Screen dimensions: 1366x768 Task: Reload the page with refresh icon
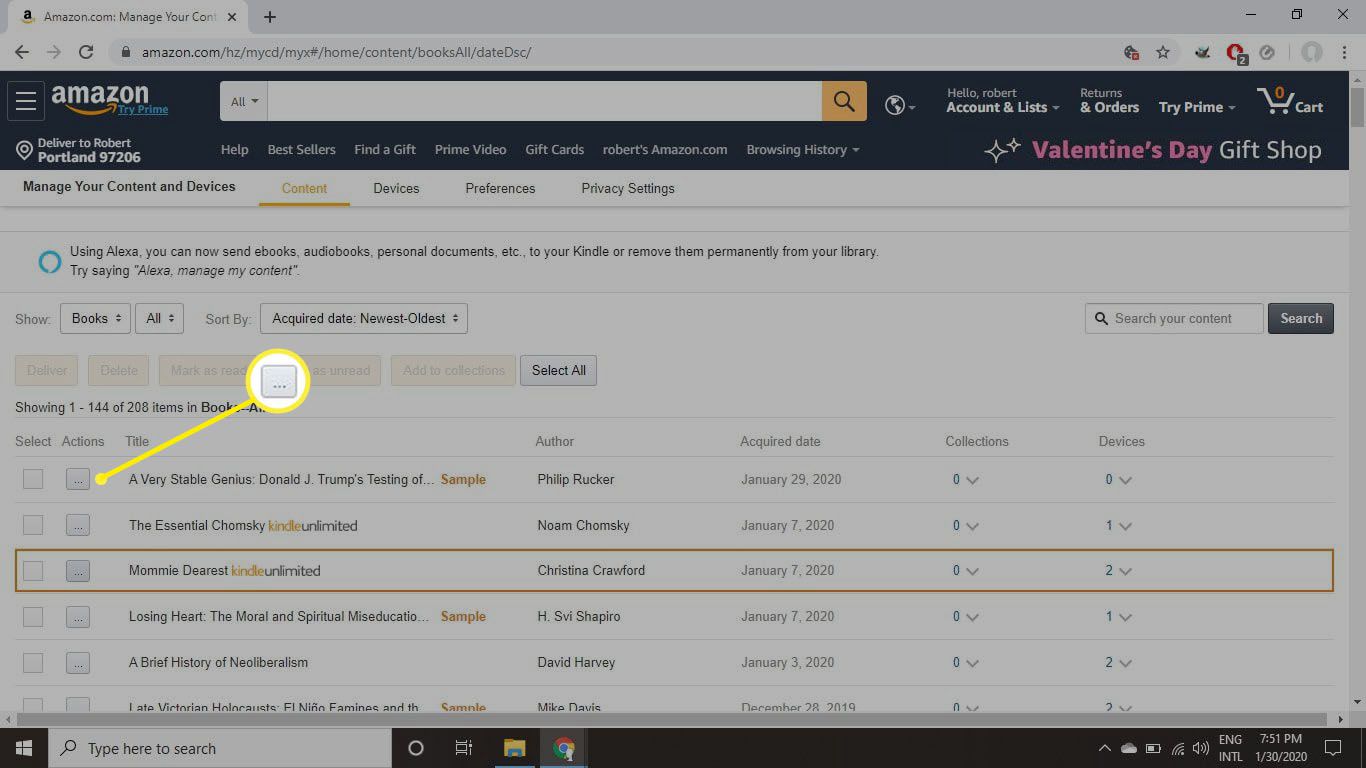pyautogui.click(x=86, y=52)
